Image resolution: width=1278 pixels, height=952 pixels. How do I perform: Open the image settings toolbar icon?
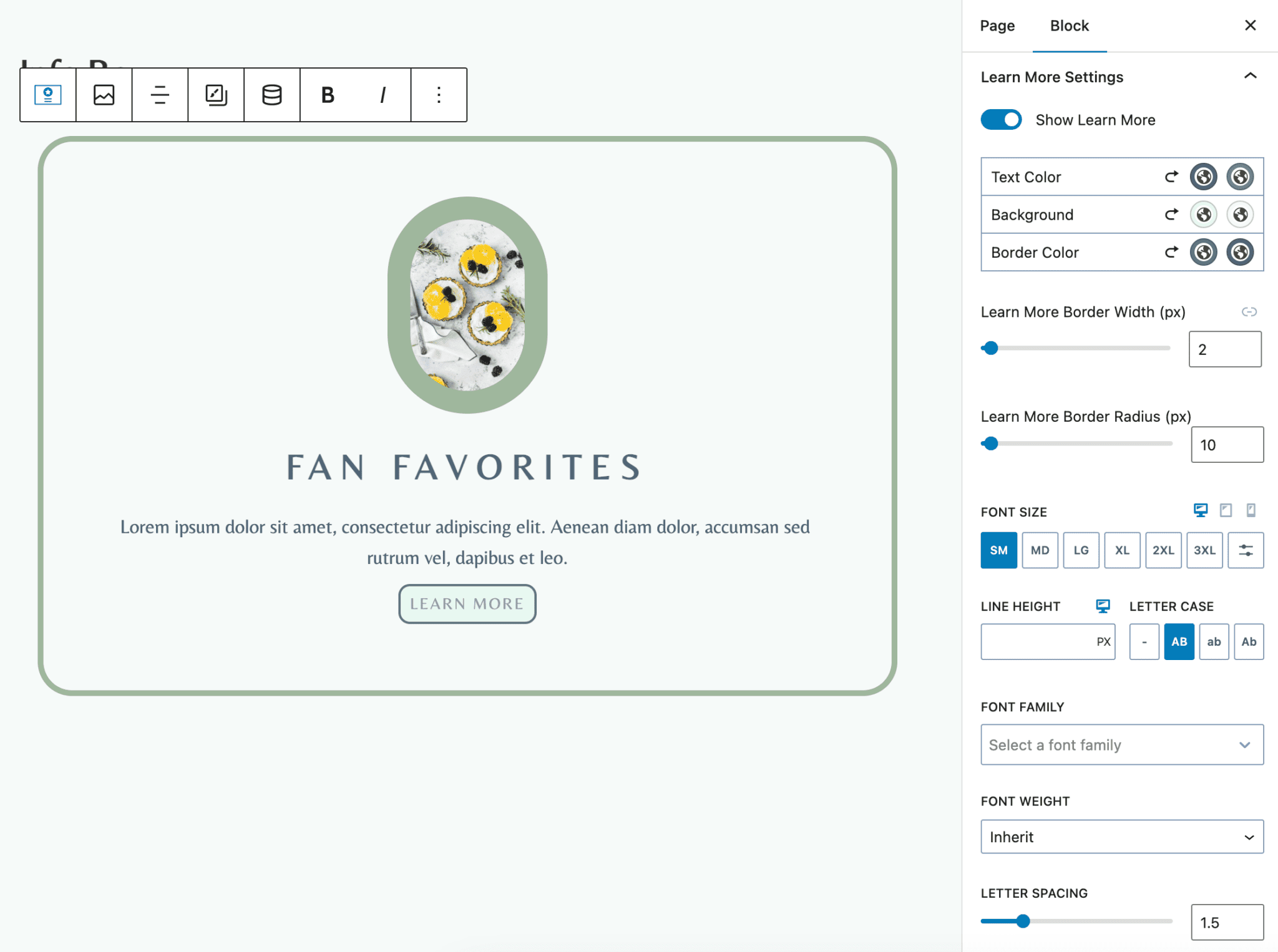click(x=104, y=95)
